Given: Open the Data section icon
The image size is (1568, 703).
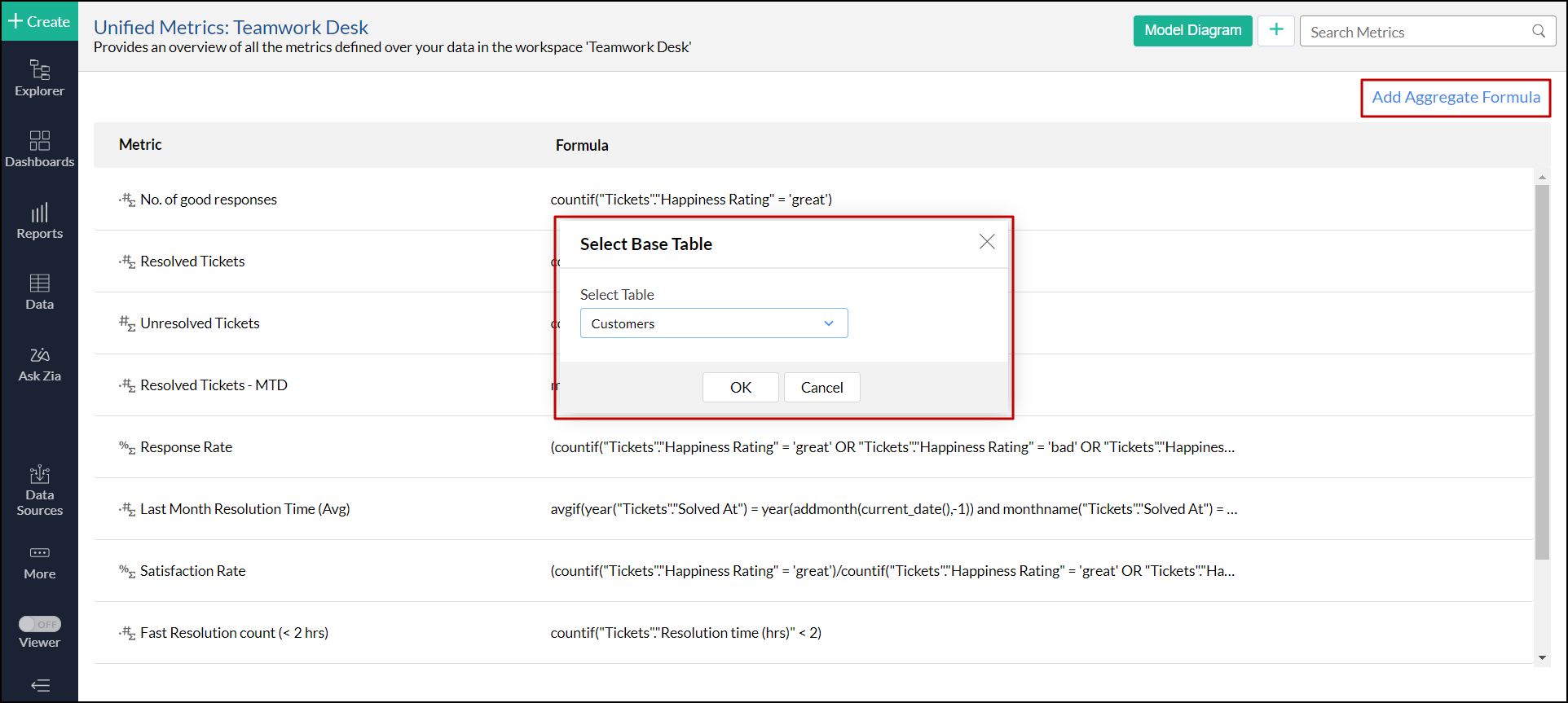Looking at the screenshot, I should (x=39, y=292).
